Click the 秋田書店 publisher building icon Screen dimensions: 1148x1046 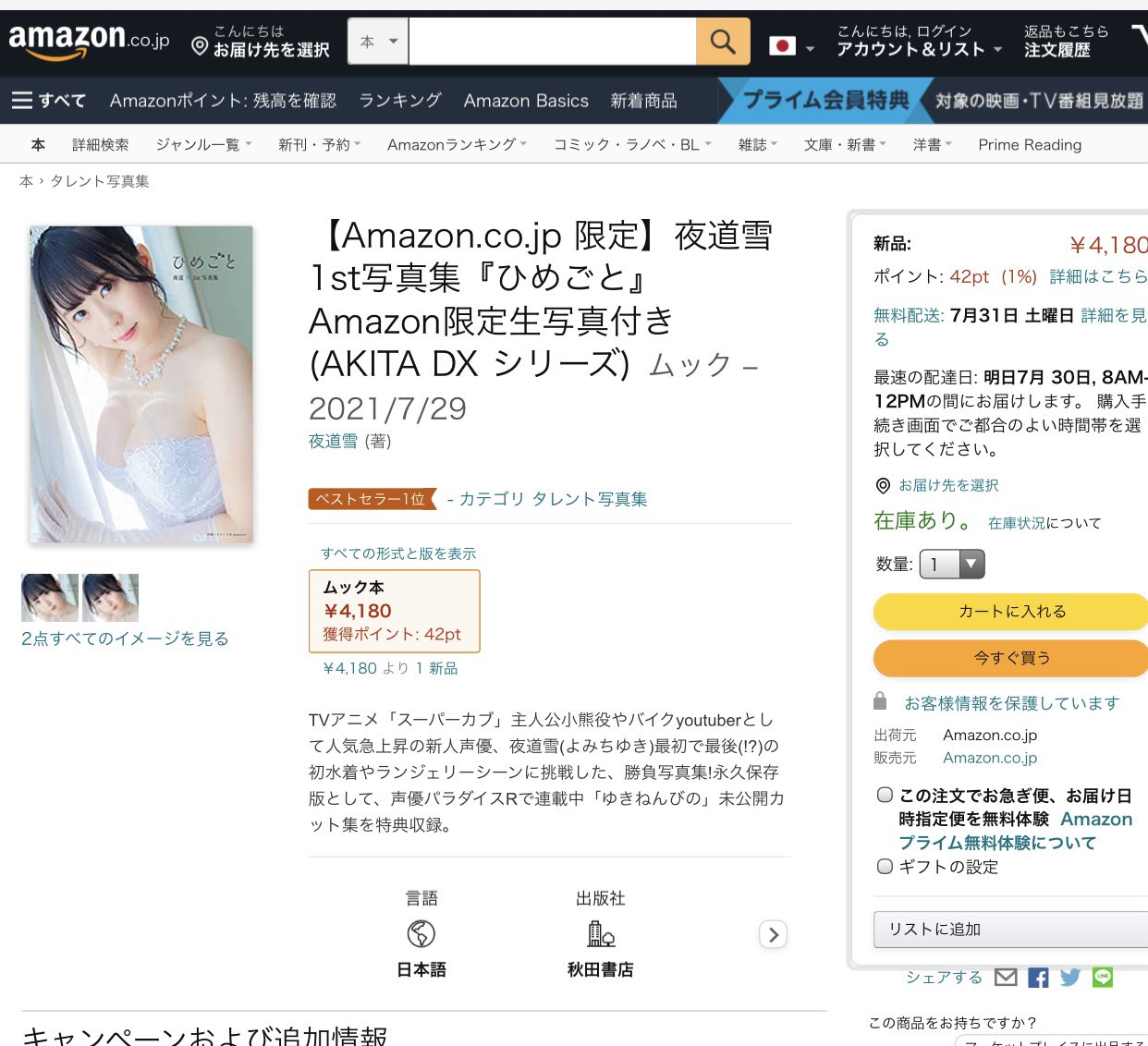click(x=601, y=934)
